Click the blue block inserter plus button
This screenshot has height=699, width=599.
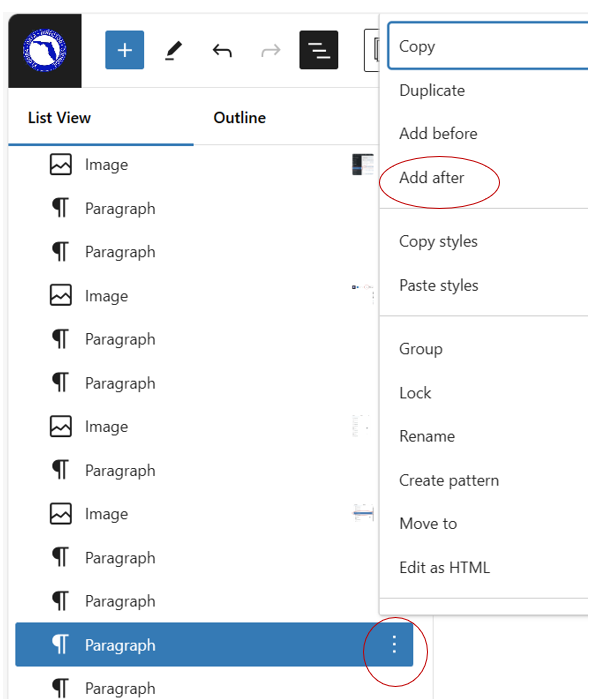tap(124, 50)
